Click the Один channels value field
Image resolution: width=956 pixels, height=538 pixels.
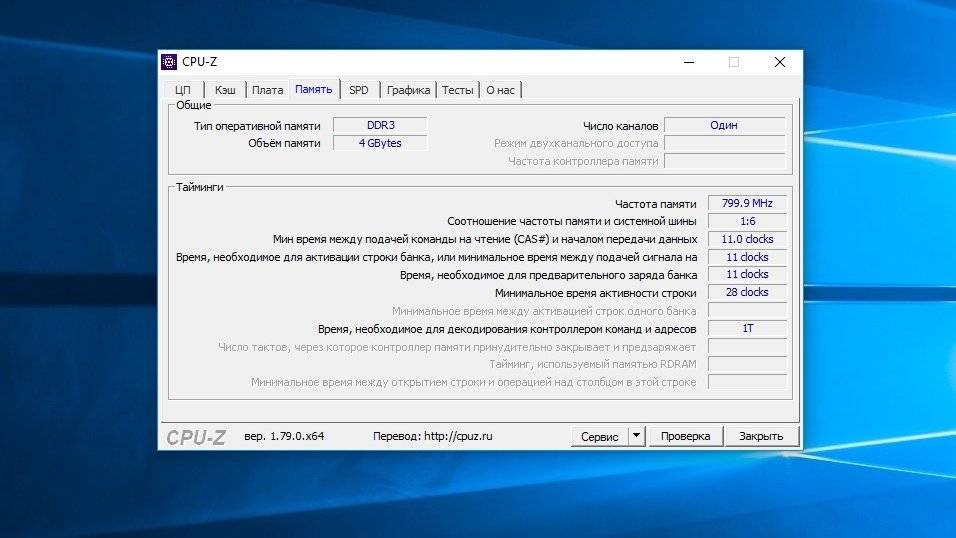(x=724, y=125)
